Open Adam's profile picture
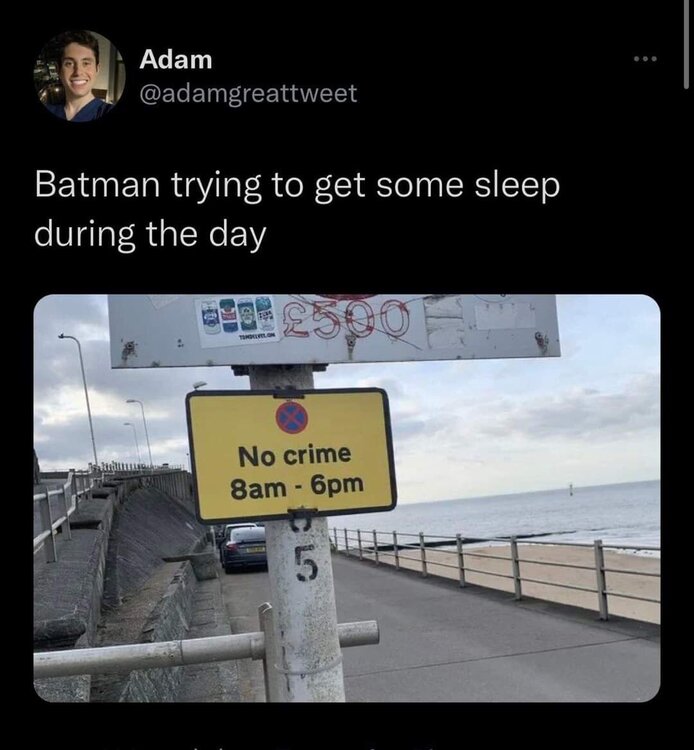 tap(79, 76)
